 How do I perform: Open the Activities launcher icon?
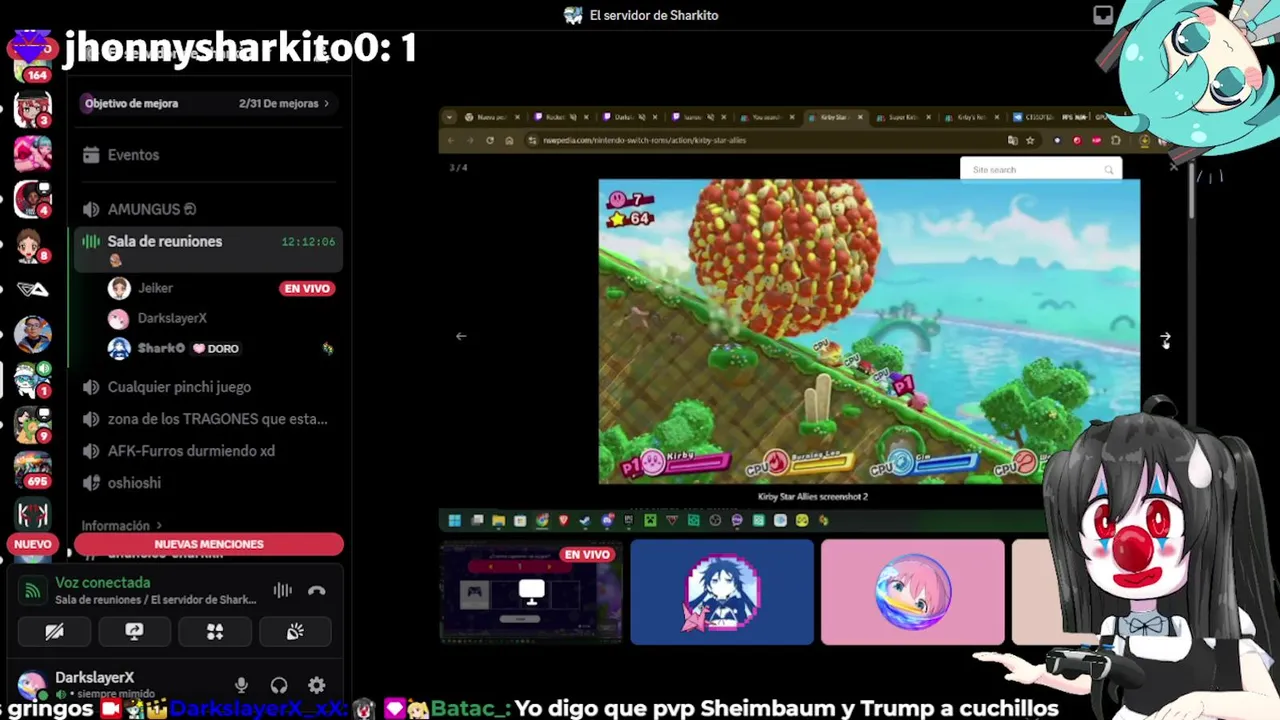(x=214, y=632)
